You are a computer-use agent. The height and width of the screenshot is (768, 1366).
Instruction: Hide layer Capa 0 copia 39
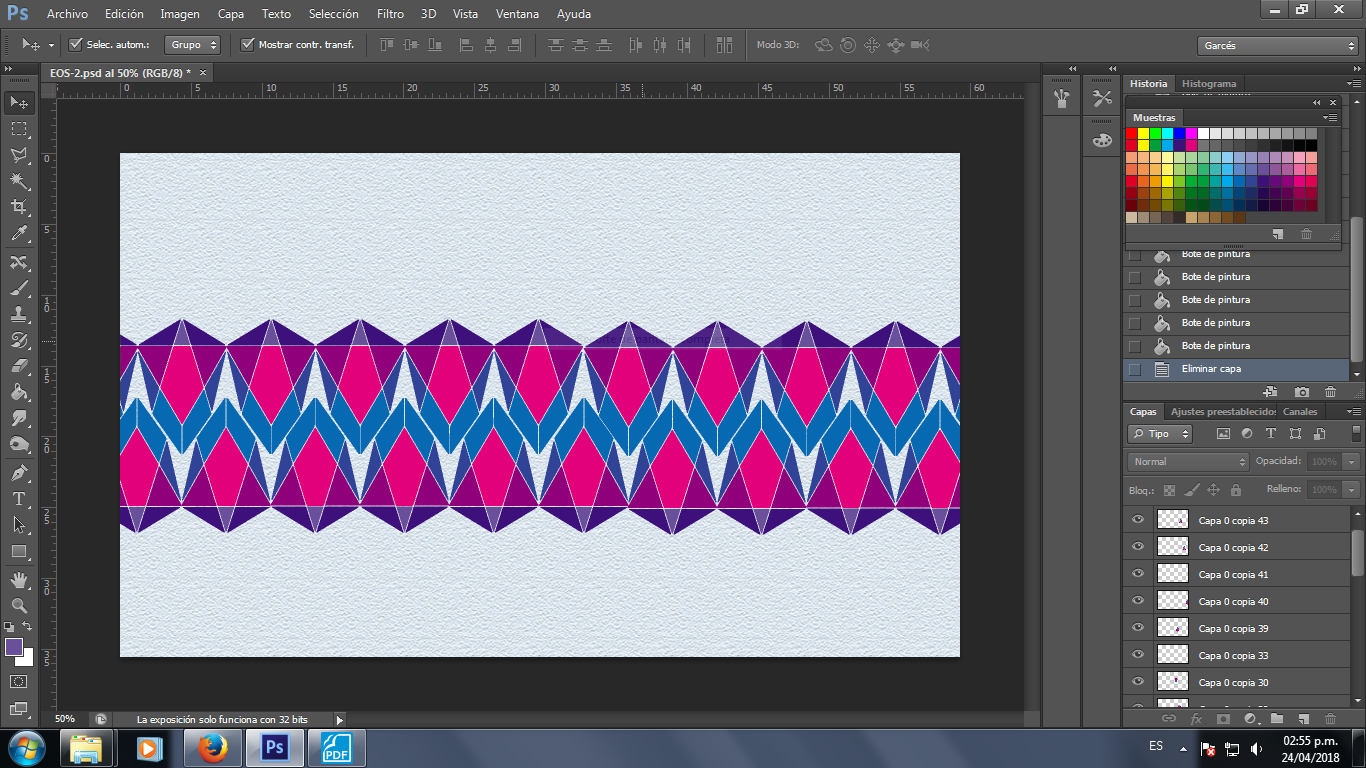[x=1137, y=628]
